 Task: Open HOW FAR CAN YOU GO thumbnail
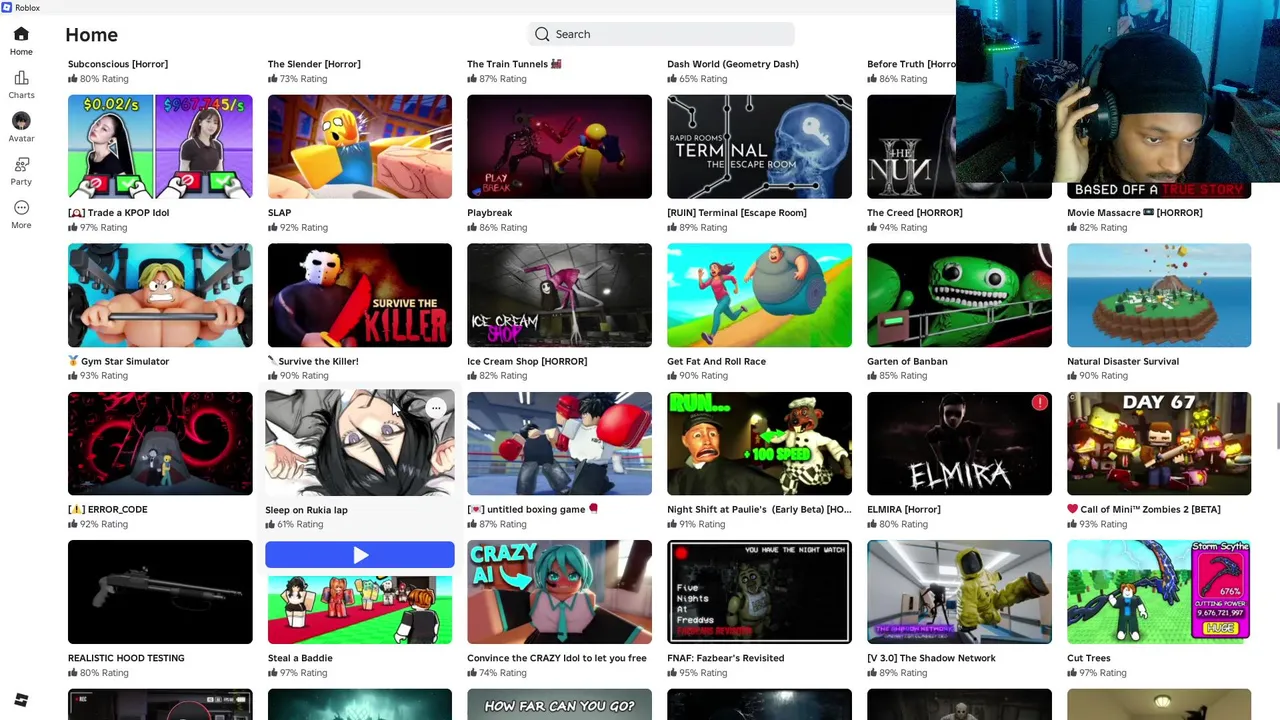coord(559,704)
